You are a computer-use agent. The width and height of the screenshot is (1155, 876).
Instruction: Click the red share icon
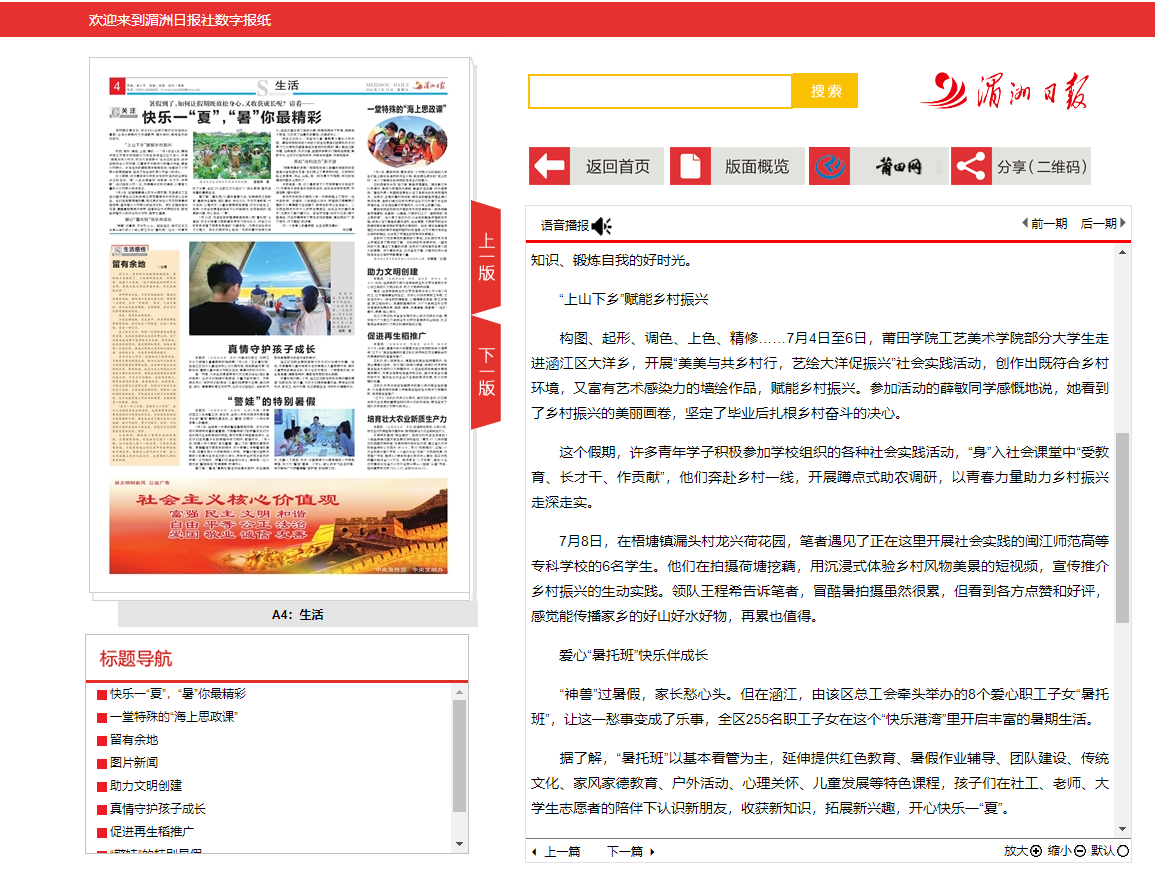pos(971,166)
